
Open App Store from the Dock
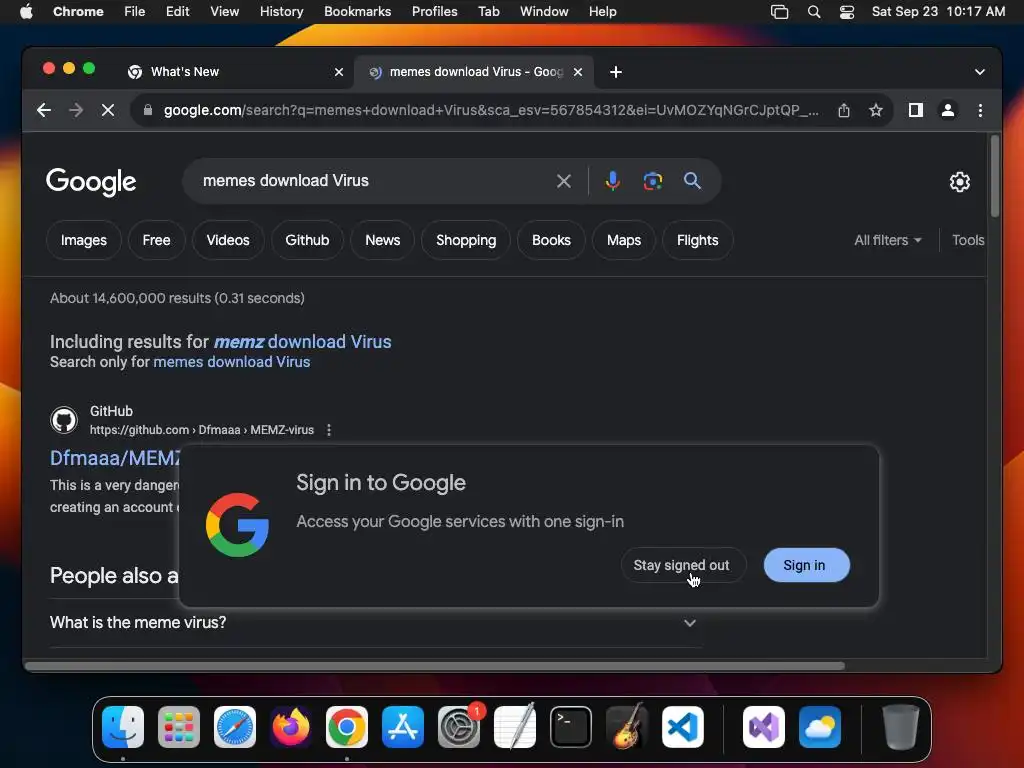click(x=403, y=727)
